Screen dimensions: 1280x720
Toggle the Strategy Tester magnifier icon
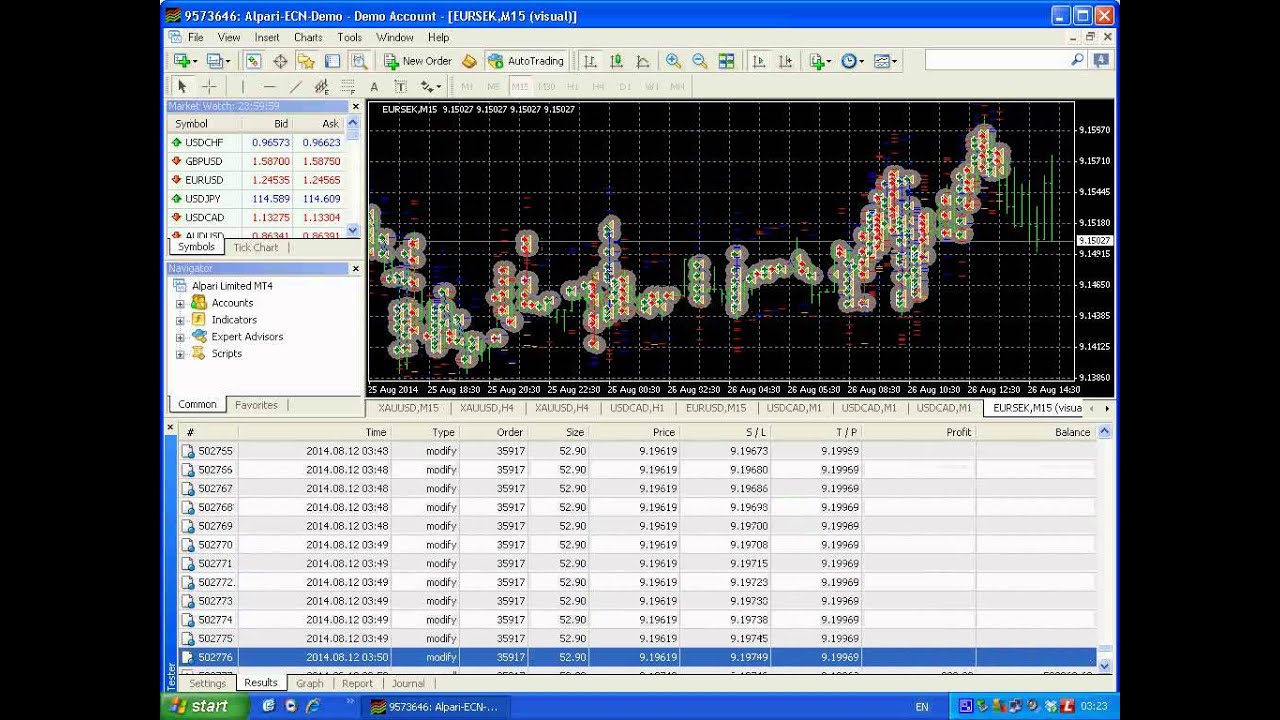358,61
